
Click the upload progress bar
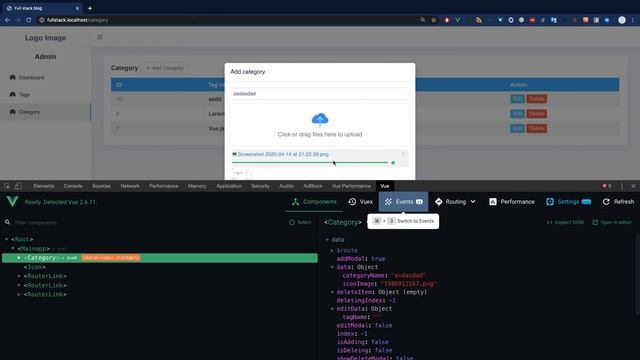[x=310, y=162]
